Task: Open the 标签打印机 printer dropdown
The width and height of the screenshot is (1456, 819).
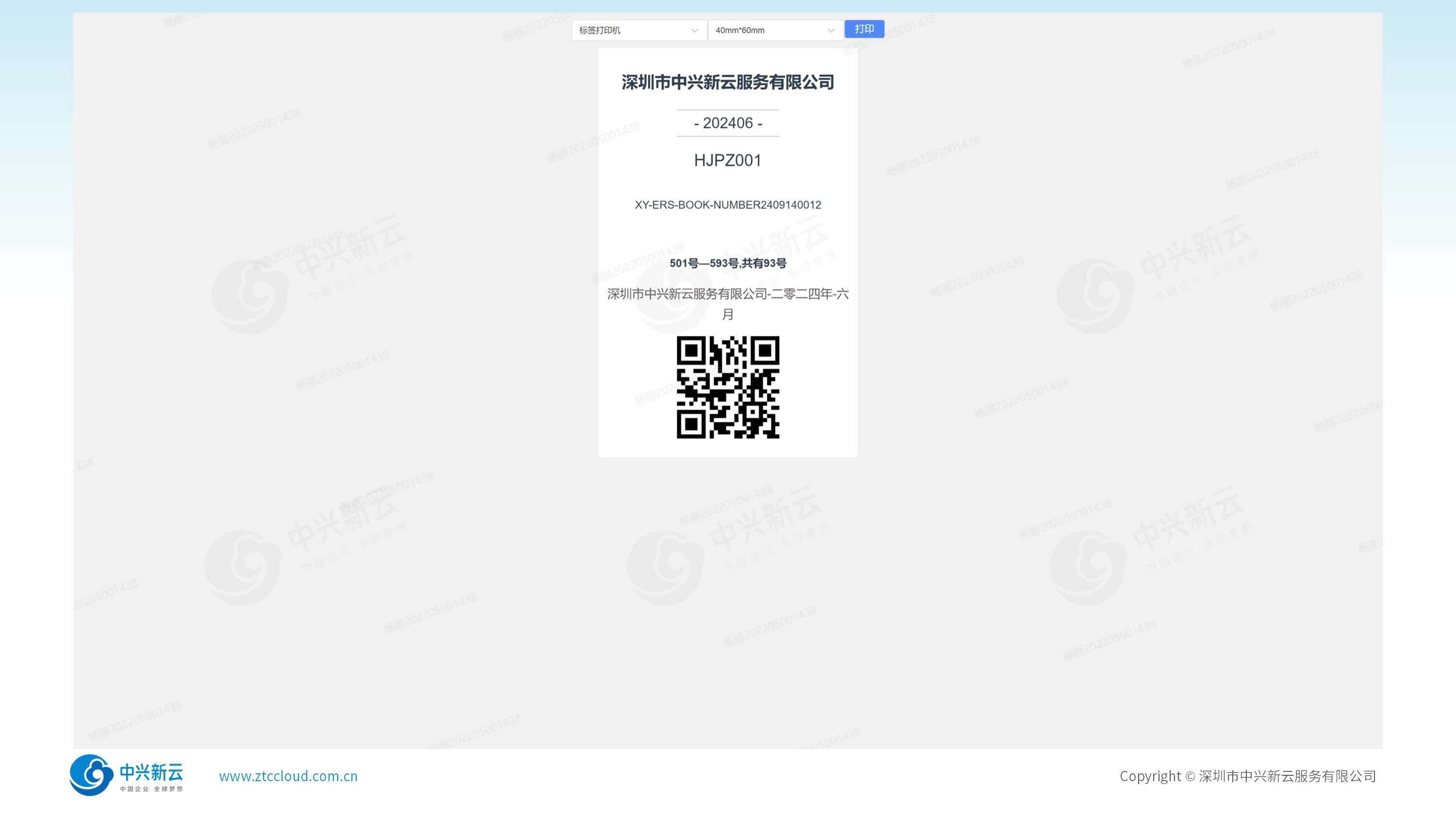Action: click(639, 31)
